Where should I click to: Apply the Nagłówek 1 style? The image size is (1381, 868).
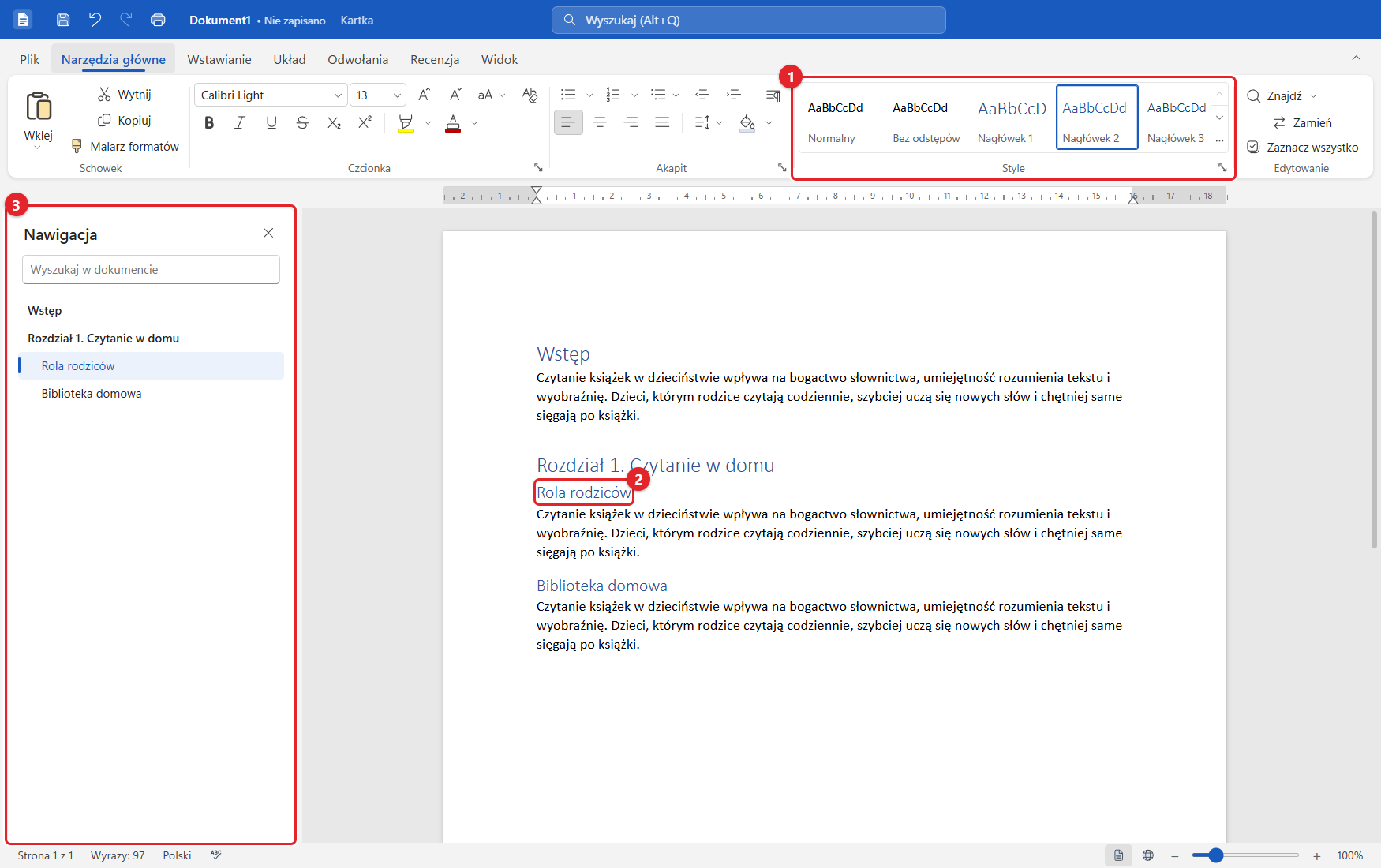point(1012,117)
